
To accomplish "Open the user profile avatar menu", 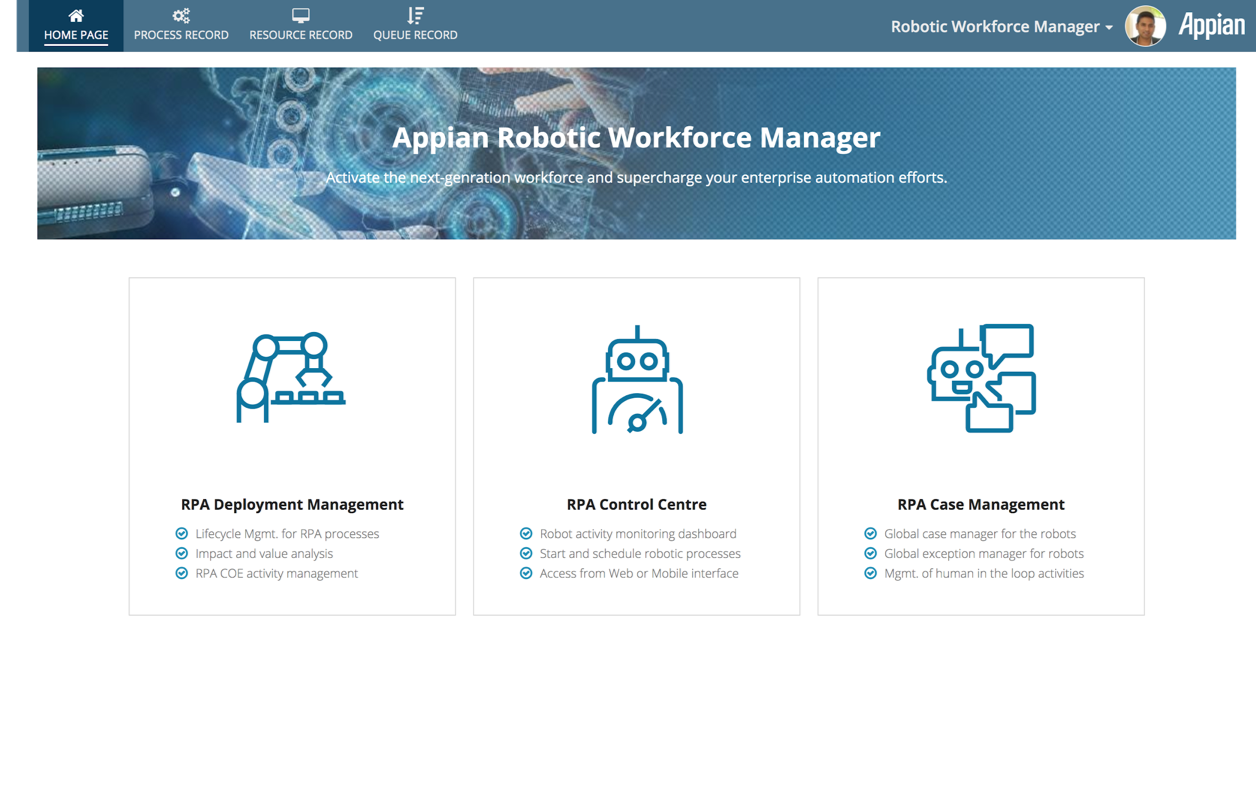I will 1145,25.
